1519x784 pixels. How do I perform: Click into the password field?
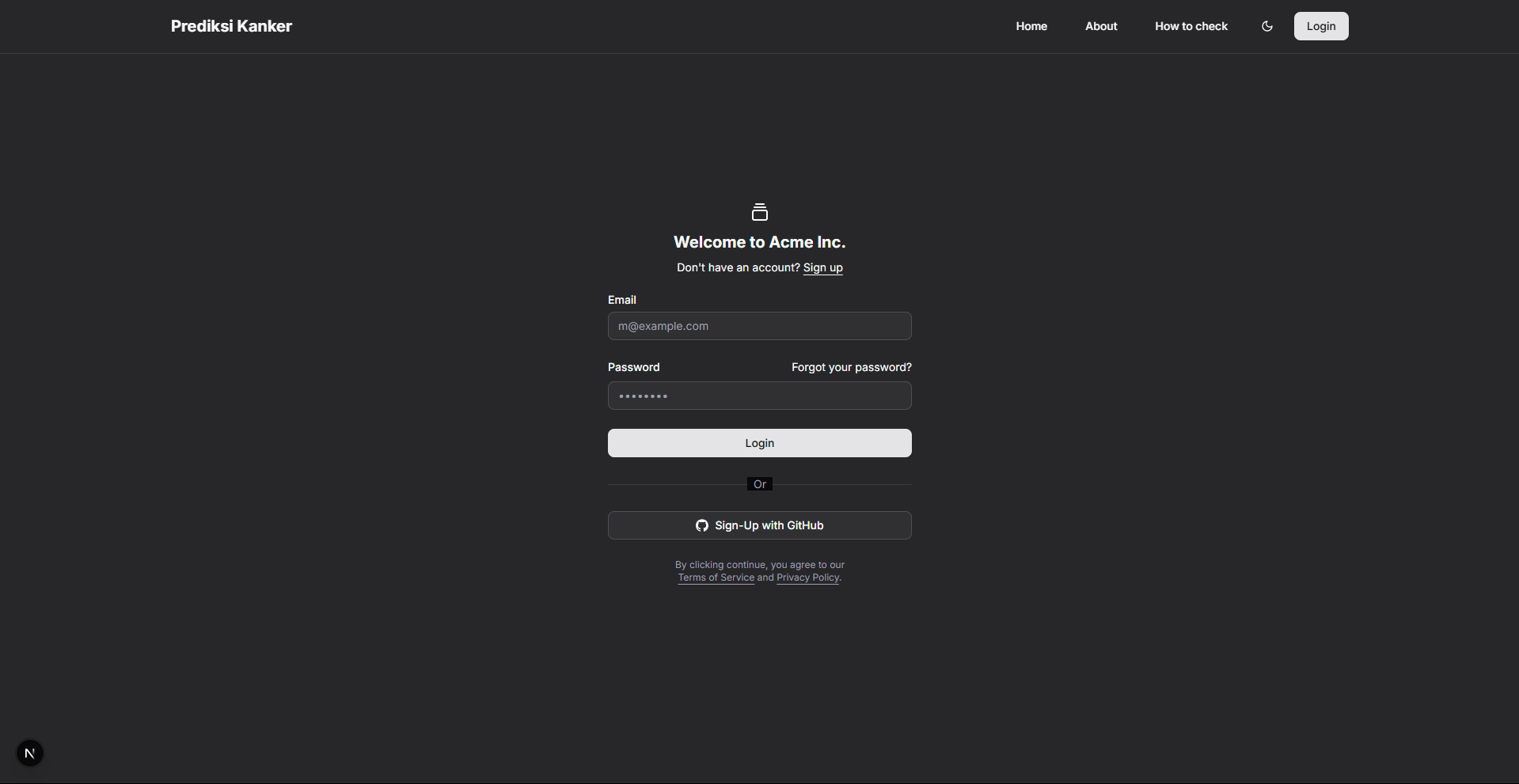coord(759,396)
